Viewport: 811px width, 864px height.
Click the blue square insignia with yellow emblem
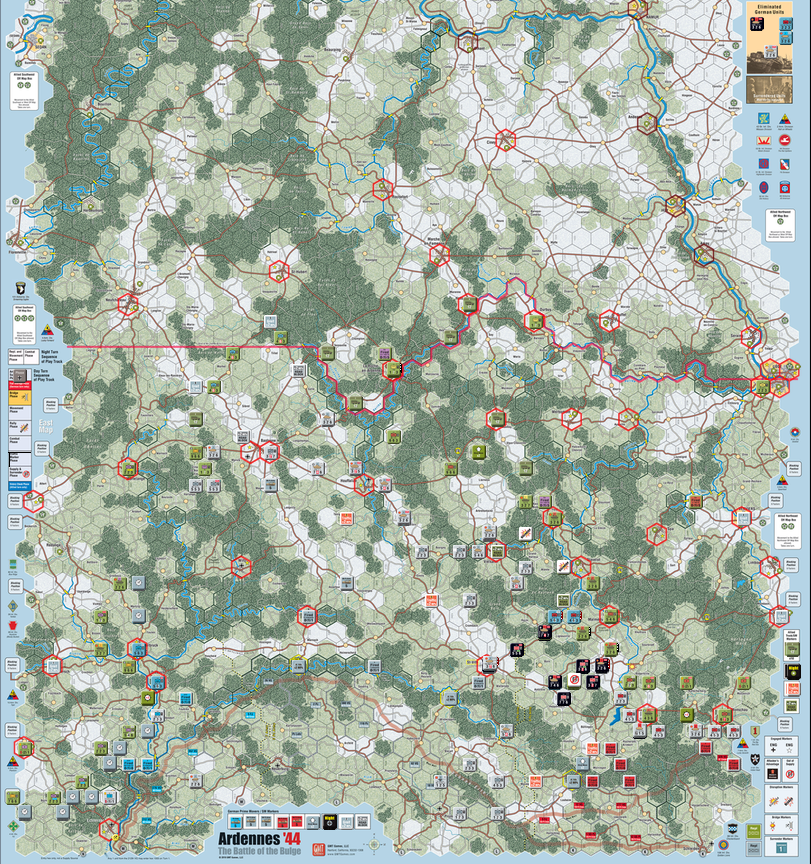pos(764,118)
